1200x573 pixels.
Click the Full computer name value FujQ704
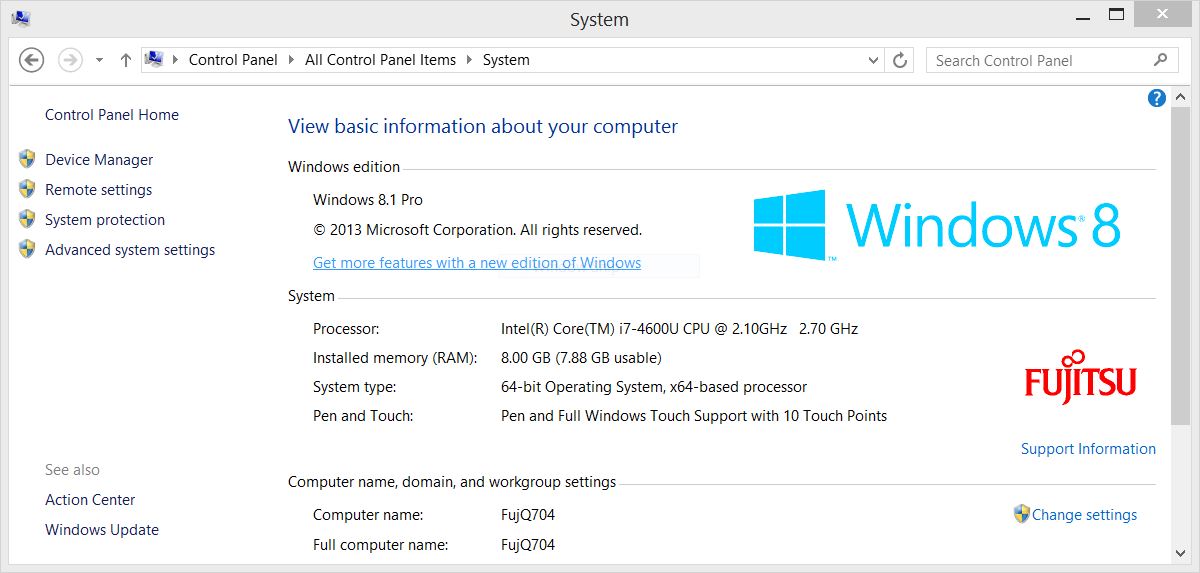pos(527,545)
